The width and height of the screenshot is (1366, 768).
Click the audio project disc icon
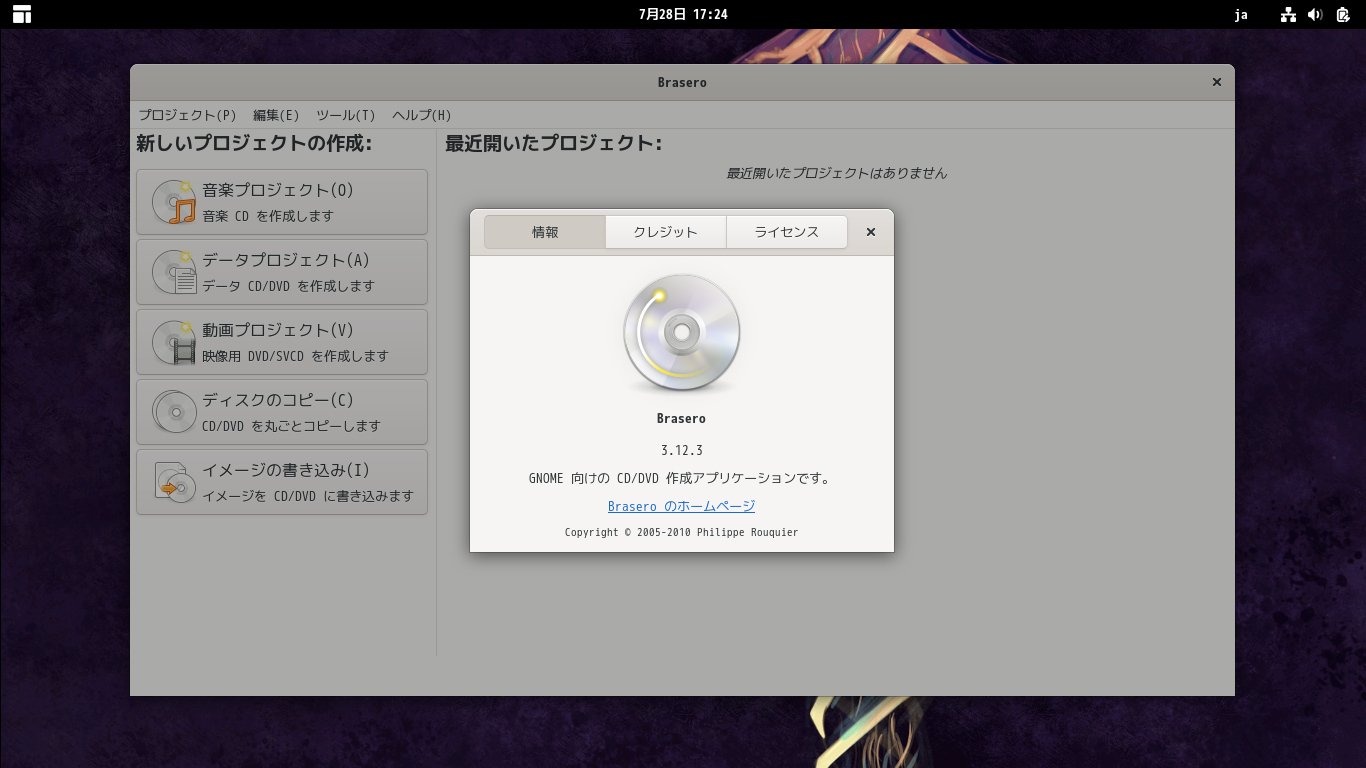click(x=174, y=202)
